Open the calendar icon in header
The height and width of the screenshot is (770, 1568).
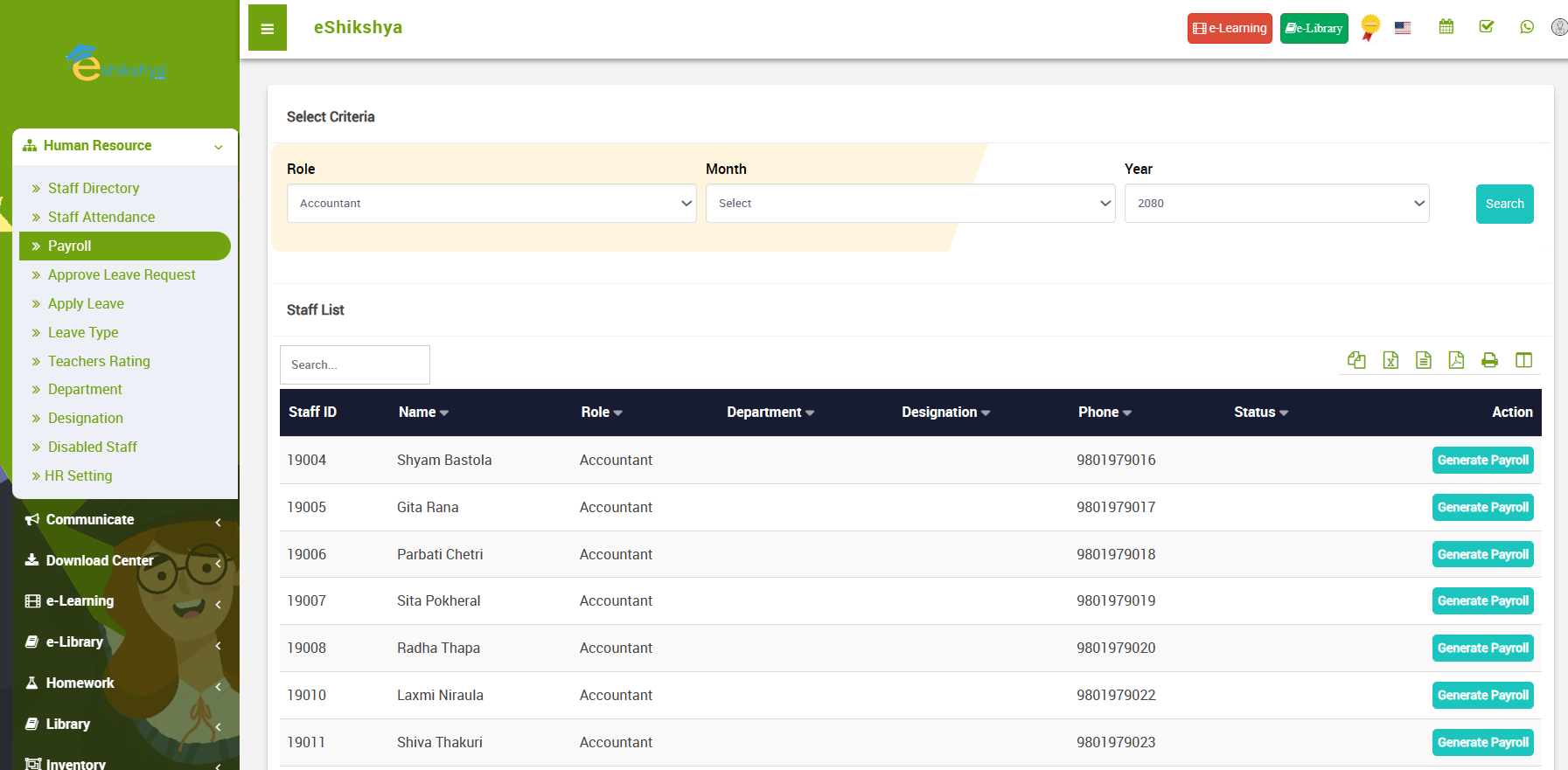(1446, 27)
